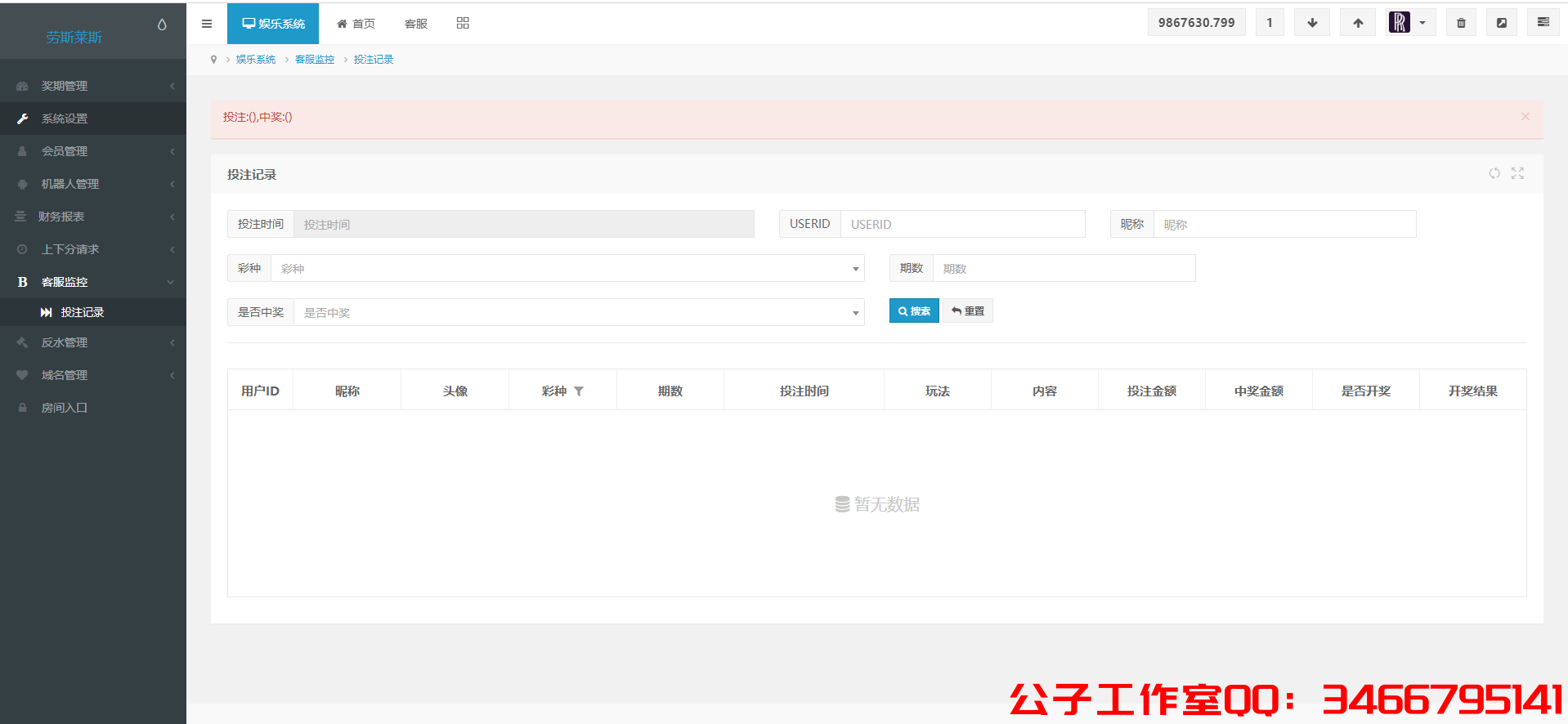This screenshot has width=1568, height=724.
Task: Click the 中奖金额 column header
Action: click(1259, 391)
